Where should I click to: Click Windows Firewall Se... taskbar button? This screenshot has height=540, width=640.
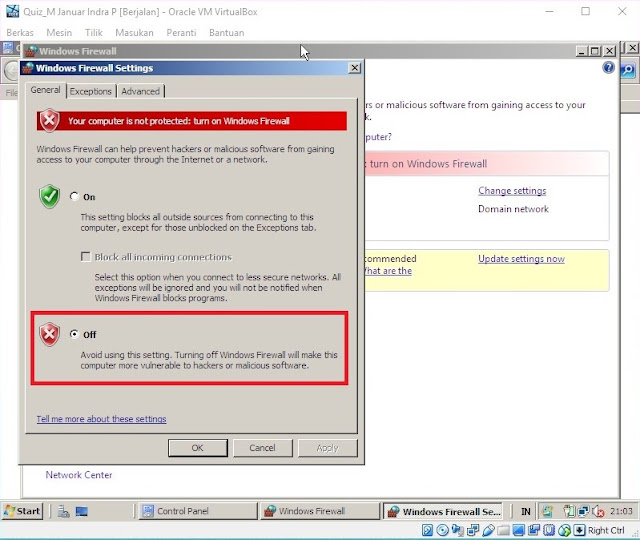(x=442, y=511)
